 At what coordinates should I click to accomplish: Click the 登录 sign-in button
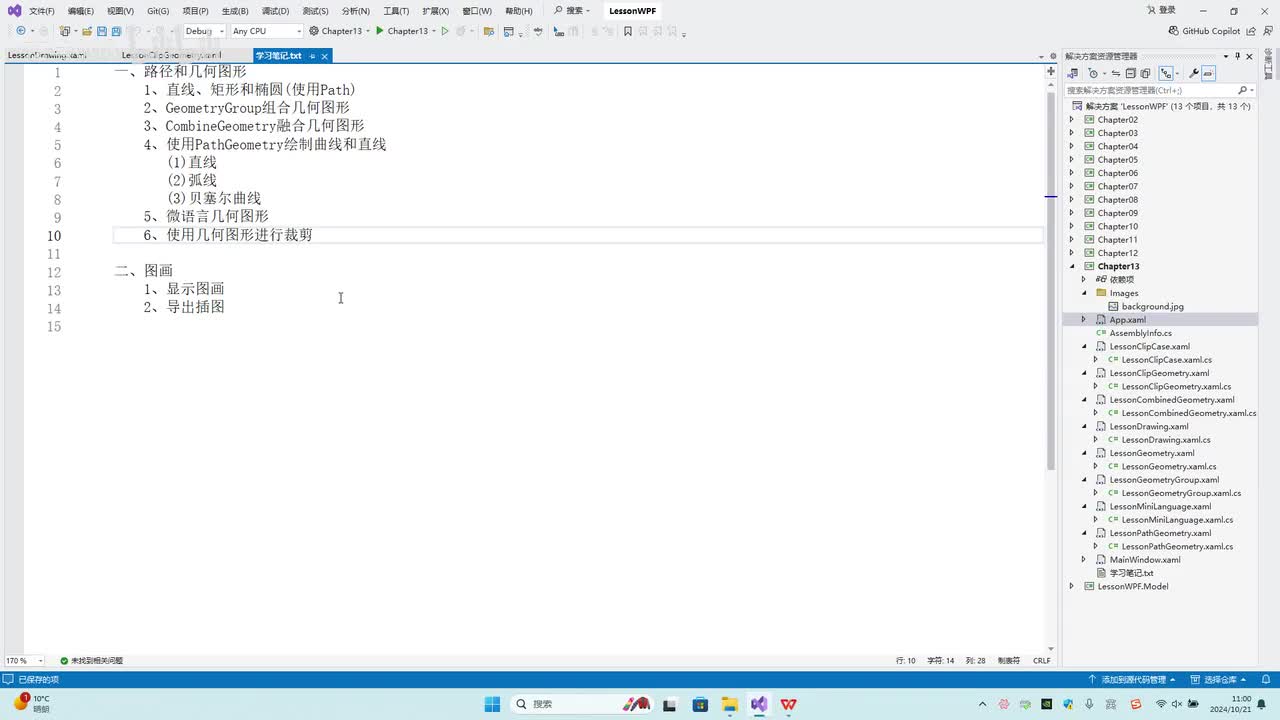tap(1160, 10)
